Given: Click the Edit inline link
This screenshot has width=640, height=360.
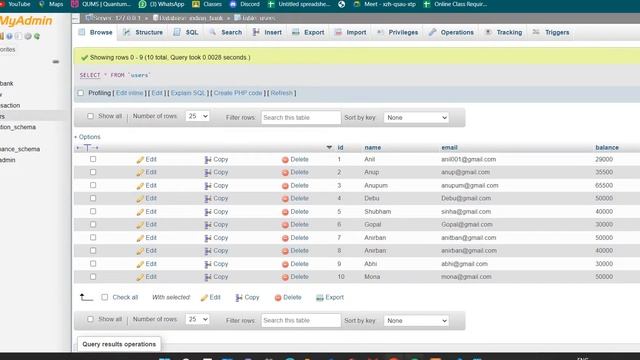Looking at the screenshot, I should pos(129,93).
